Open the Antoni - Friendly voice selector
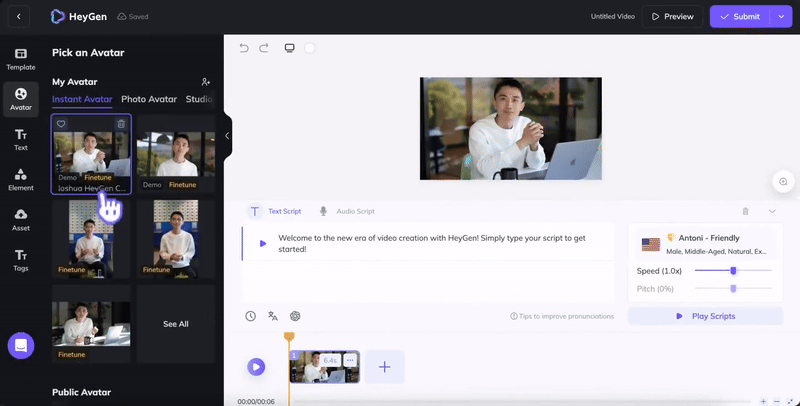 pyautogui.click(x=705, y=243)
